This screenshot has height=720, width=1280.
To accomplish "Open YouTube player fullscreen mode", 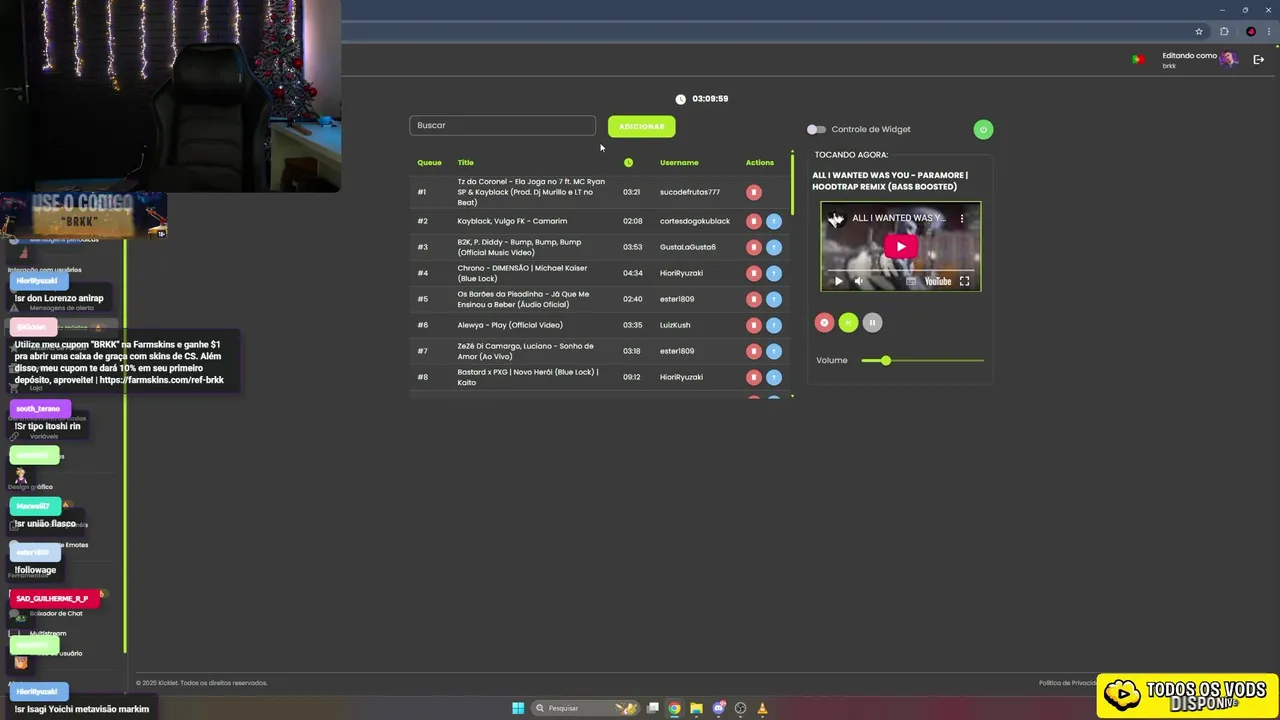I will pyautogui.click(x=964, y=281).
